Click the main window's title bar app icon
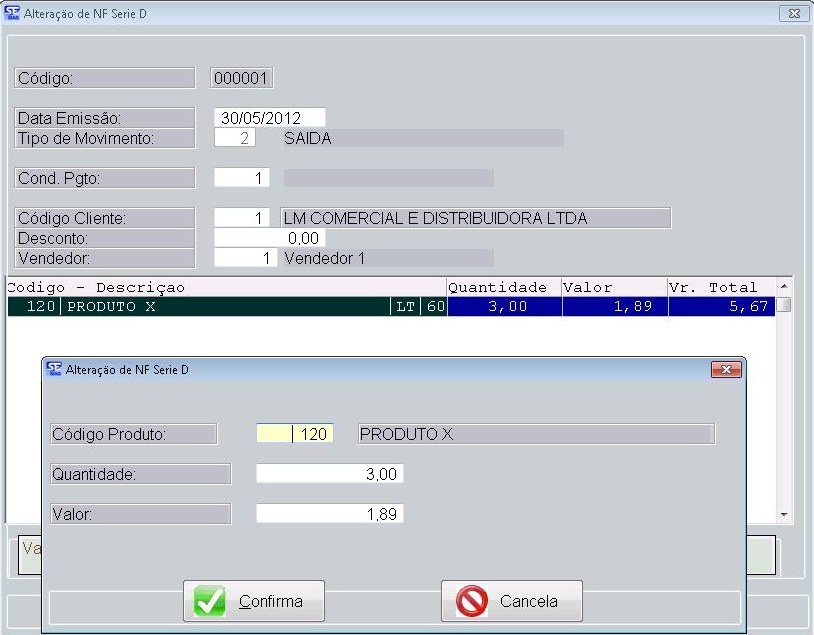Image resolution: width=814 pixels, height=635 pixels. (x=12, y=14)
